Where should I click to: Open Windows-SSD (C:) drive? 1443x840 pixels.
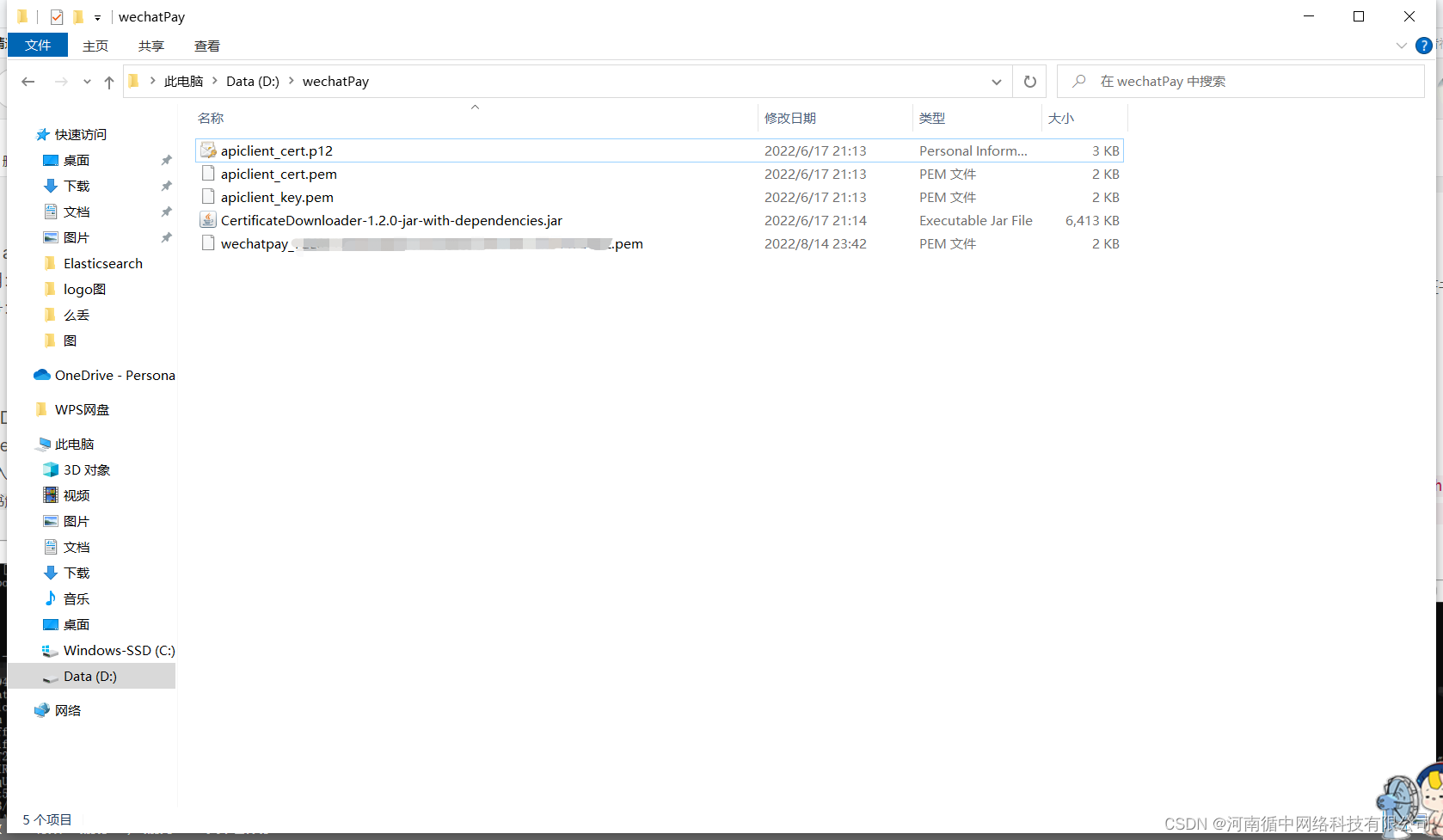point(119,651)
